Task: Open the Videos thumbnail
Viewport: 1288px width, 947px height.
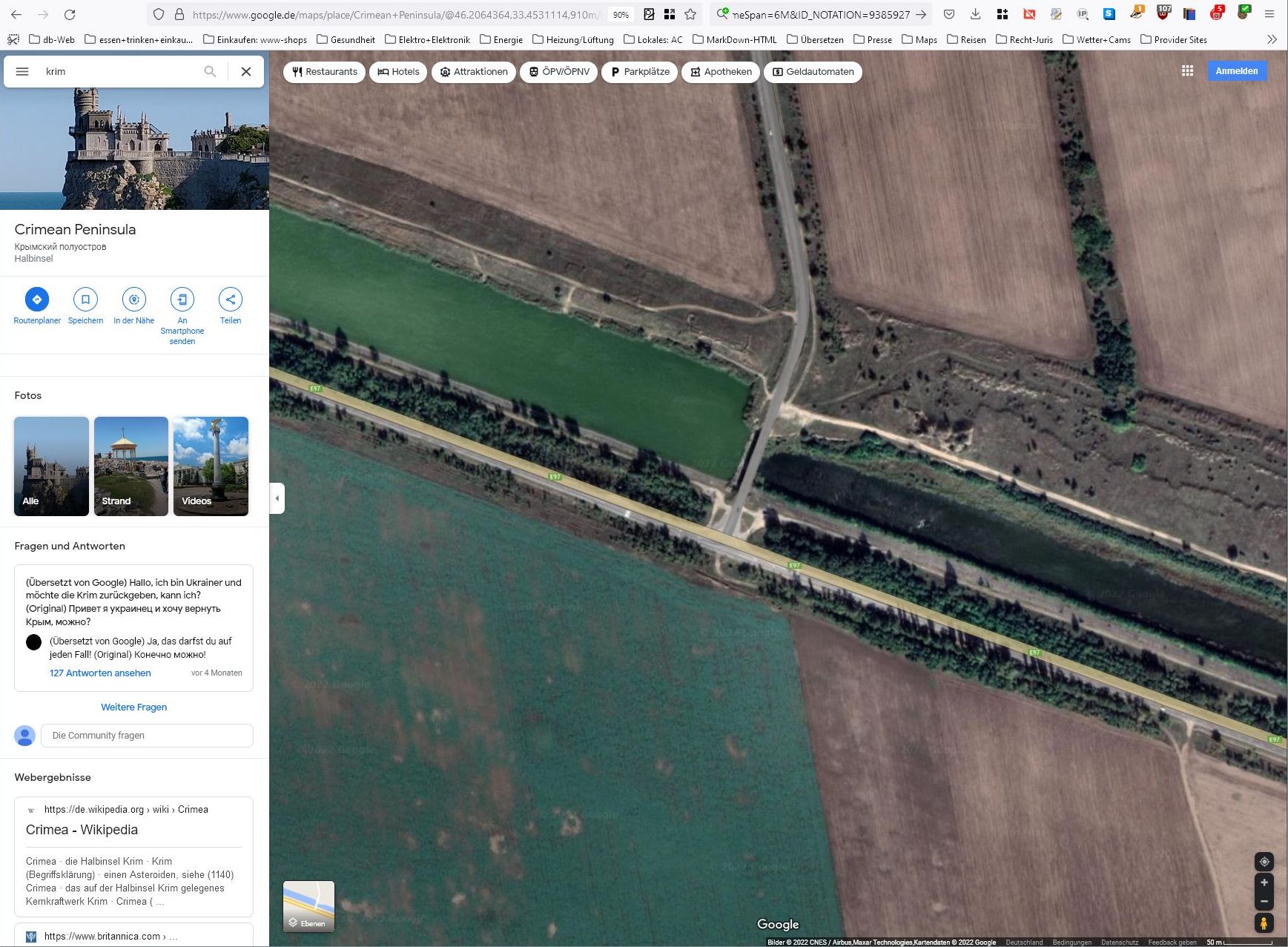Action: (x=211, y=466)
